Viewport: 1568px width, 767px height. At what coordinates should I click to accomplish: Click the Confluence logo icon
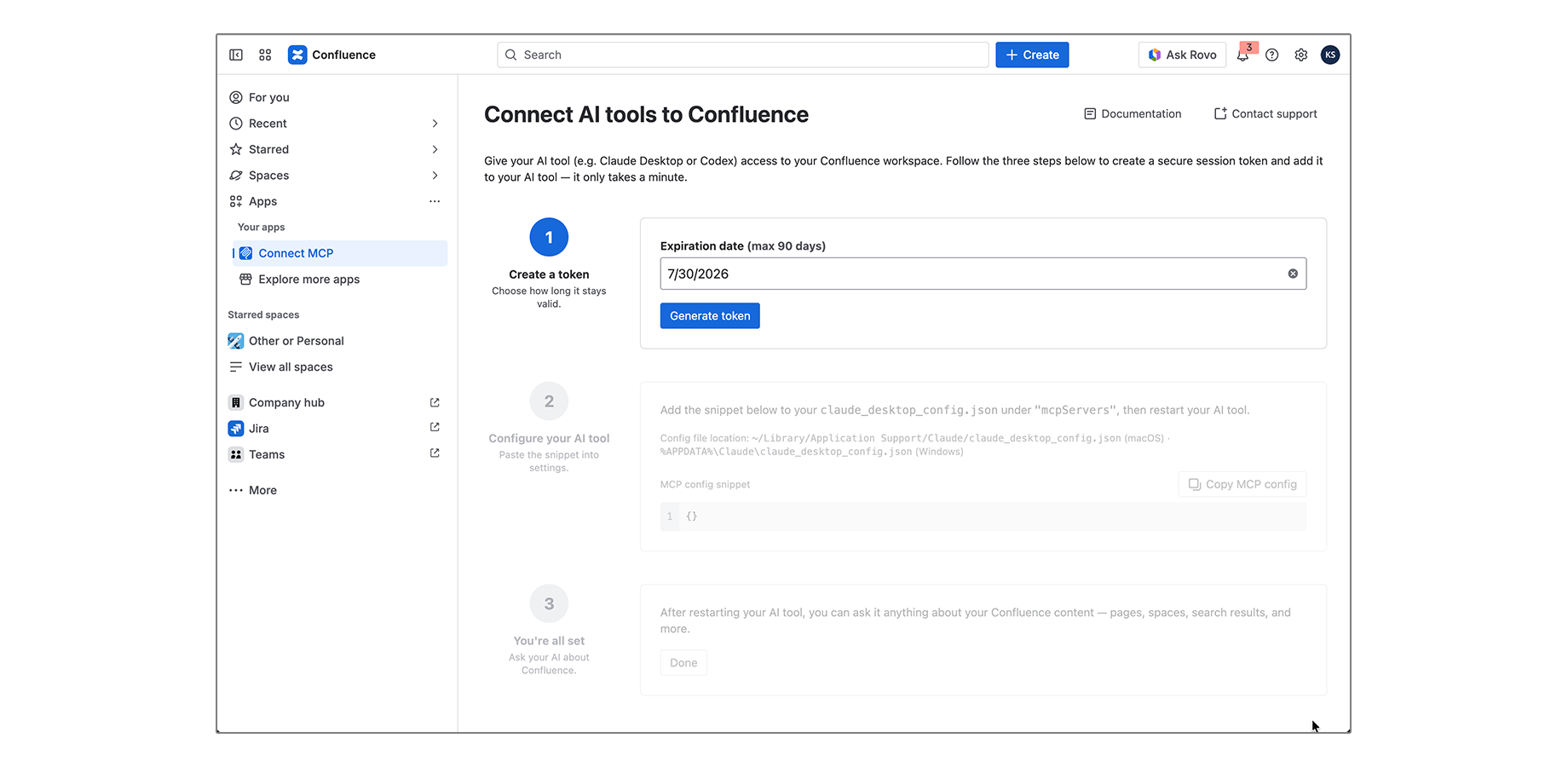(297, 55)
